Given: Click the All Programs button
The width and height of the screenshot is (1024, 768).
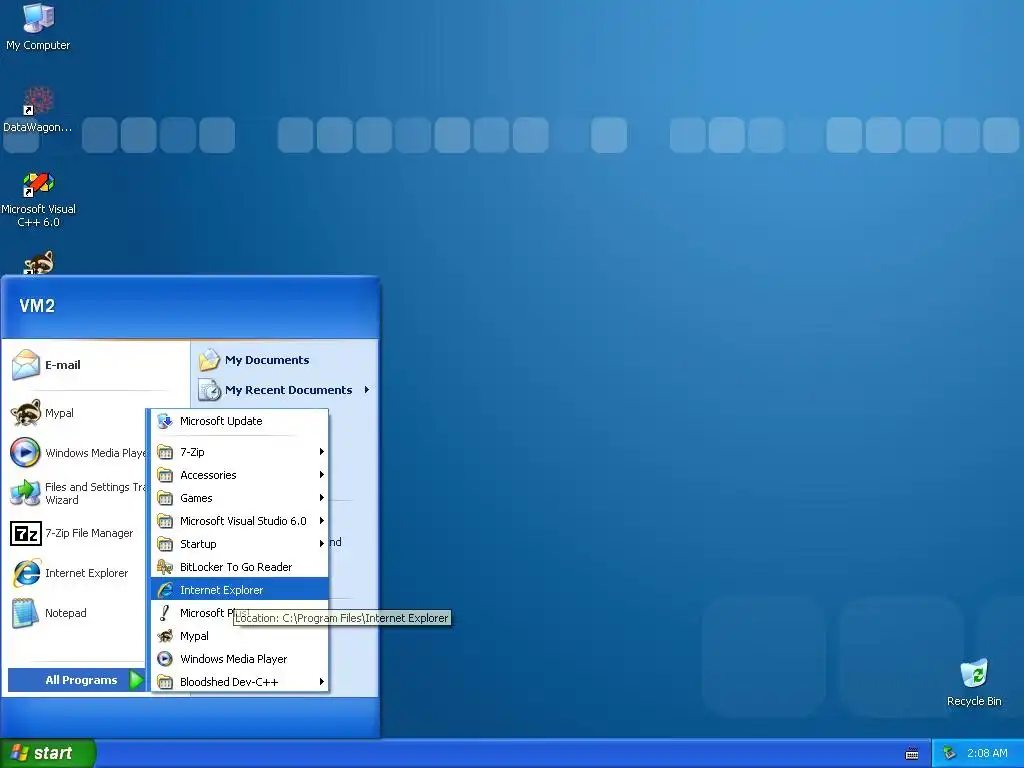Looking at the screenshot, I should pyautogui.click(x=76, y=680).
